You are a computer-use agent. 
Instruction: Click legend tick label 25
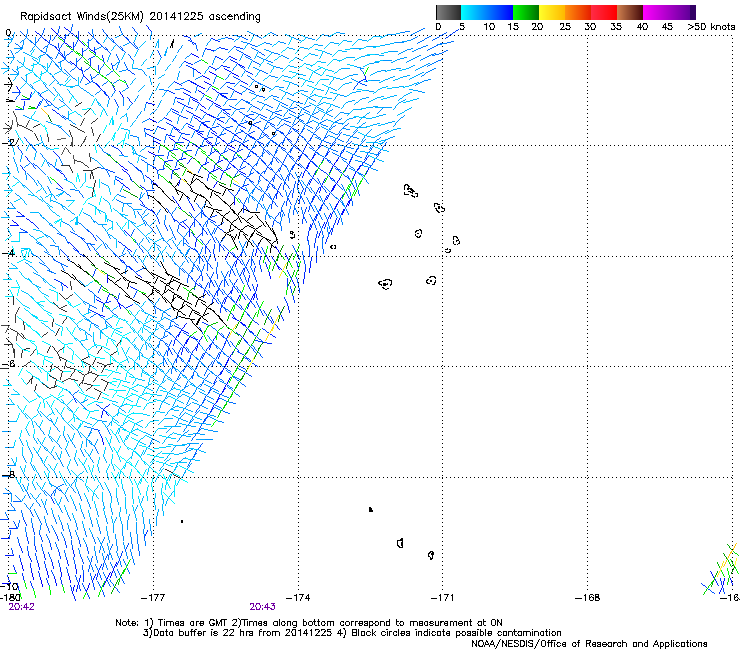click(x=565, y=27)
